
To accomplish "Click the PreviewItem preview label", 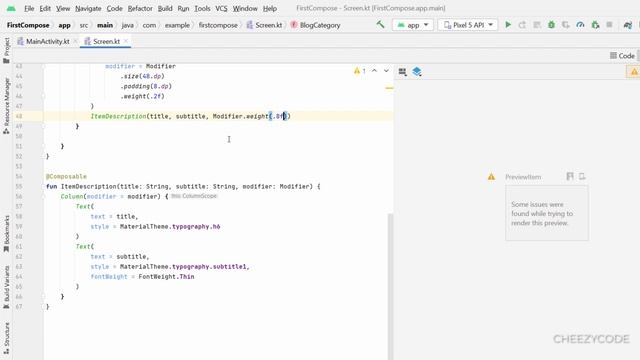I will click(523, 177).
